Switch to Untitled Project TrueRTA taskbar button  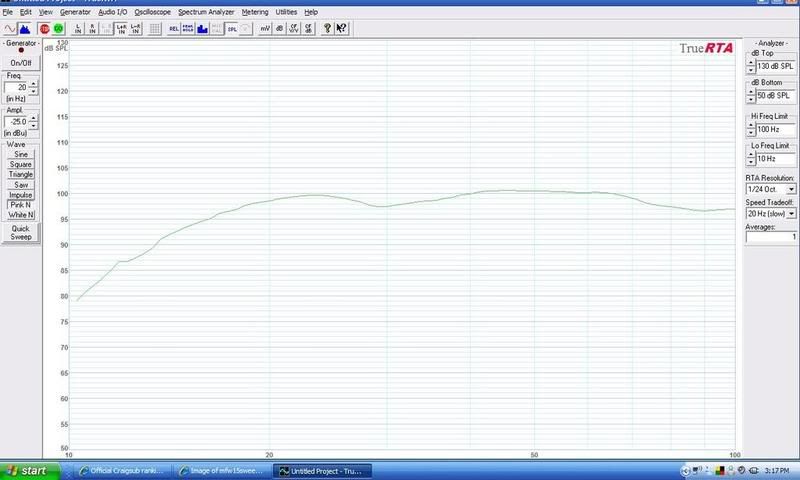coord(322,471)
